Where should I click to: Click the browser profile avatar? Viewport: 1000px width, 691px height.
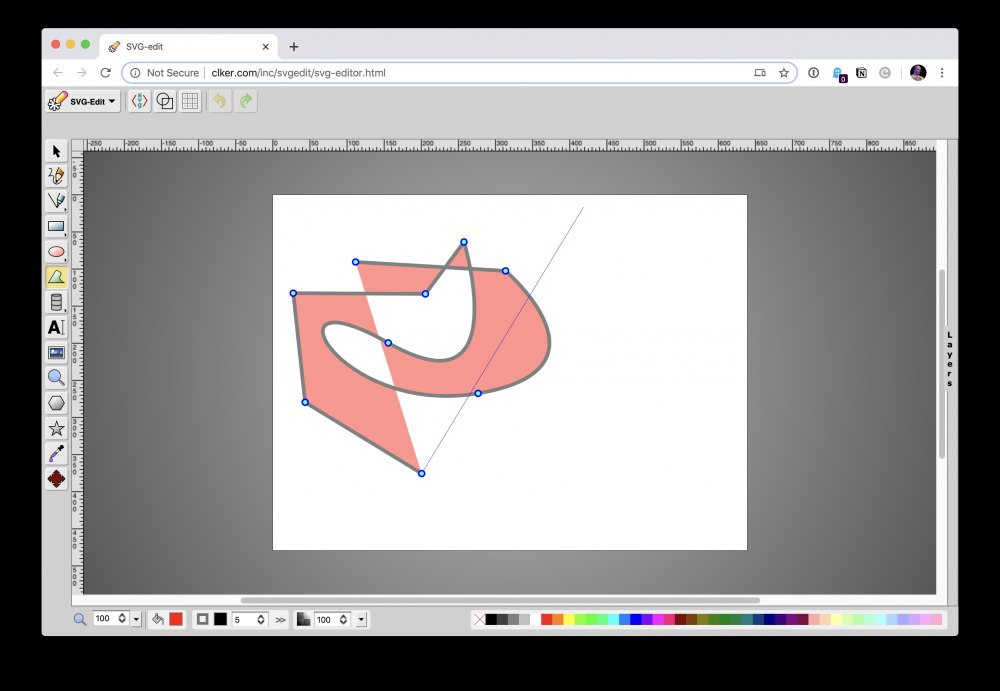click(918, 73)
